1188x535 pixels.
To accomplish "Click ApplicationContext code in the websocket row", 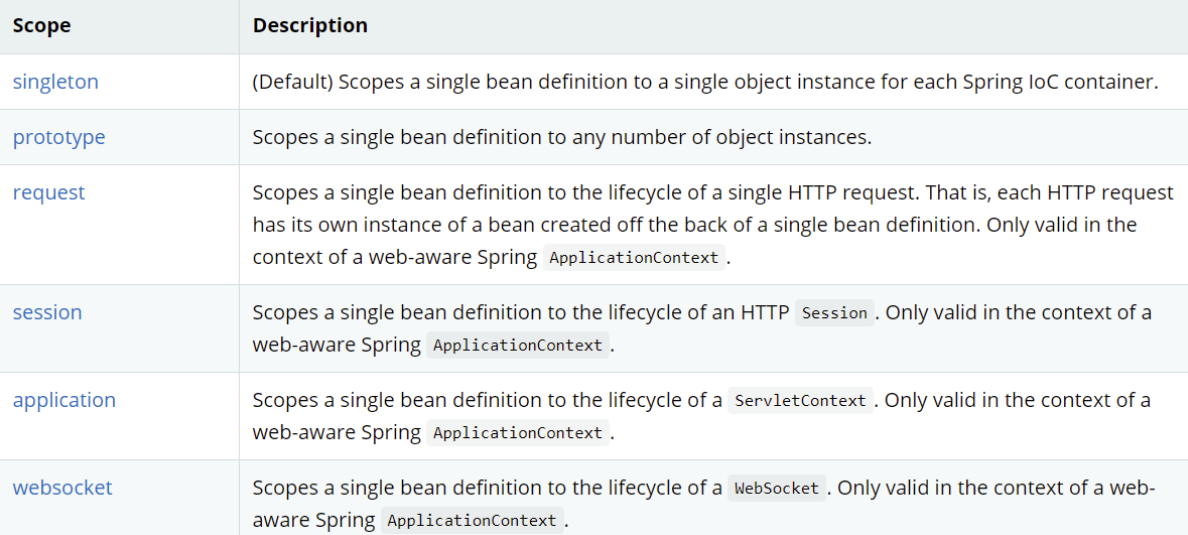I will click(471, 521).
